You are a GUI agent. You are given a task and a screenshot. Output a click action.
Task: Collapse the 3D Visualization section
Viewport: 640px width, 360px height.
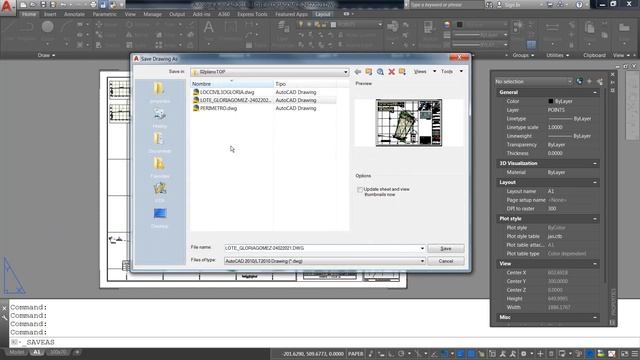(595, 163)
